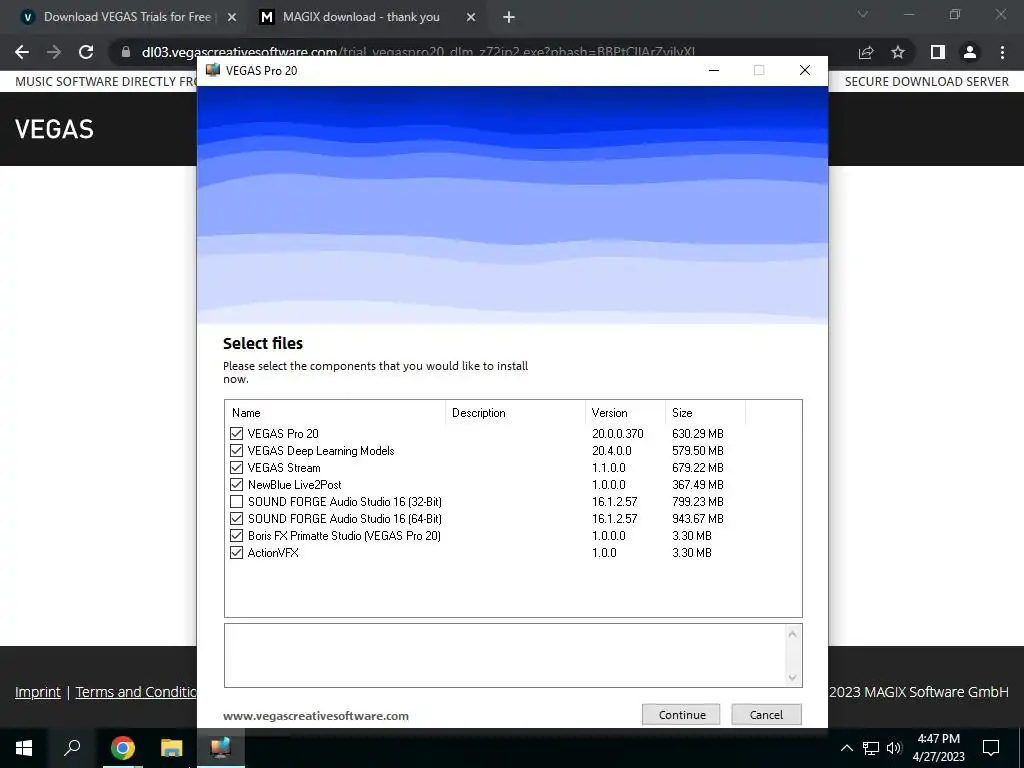
Task: Open Windows Start menu
Action: (24, 747)
